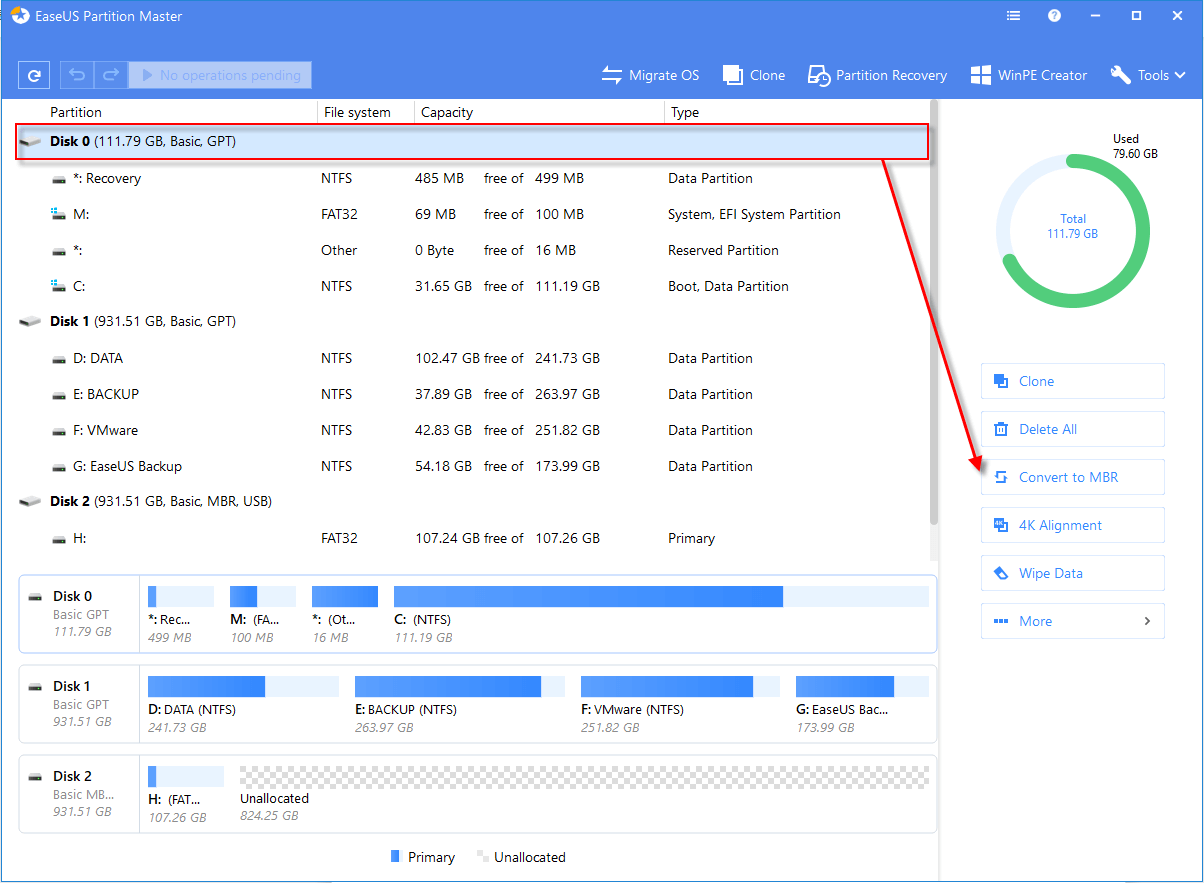Click 'Boot, Data Partition' text
This screenshot has height=883, width=1204.
coord(728,286)
